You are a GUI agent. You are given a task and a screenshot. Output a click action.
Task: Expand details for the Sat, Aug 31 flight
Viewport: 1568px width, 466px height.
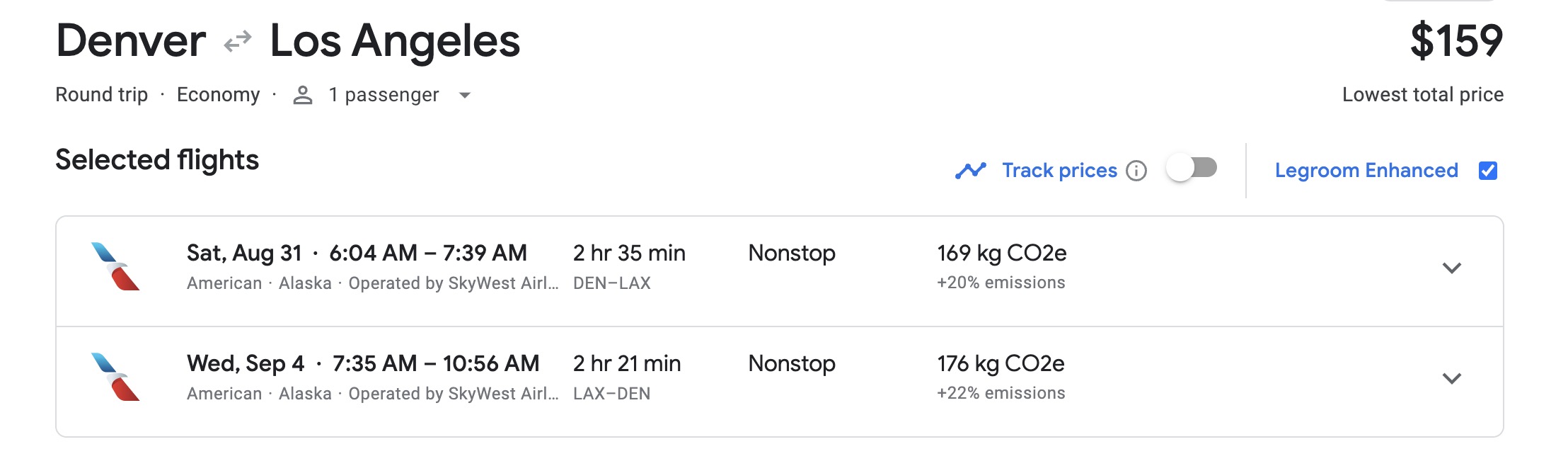click(x=1452, y=268)
